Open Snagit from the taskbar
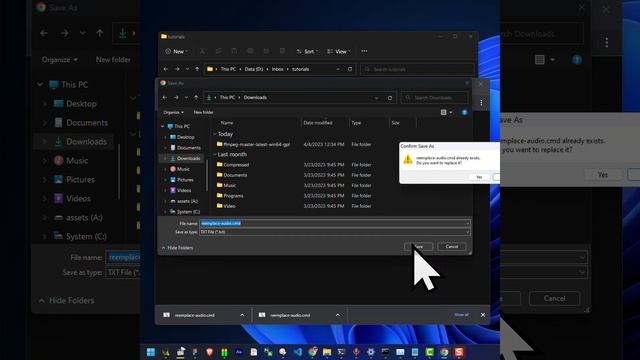This screenshot has height=360, width=640. 459,352
